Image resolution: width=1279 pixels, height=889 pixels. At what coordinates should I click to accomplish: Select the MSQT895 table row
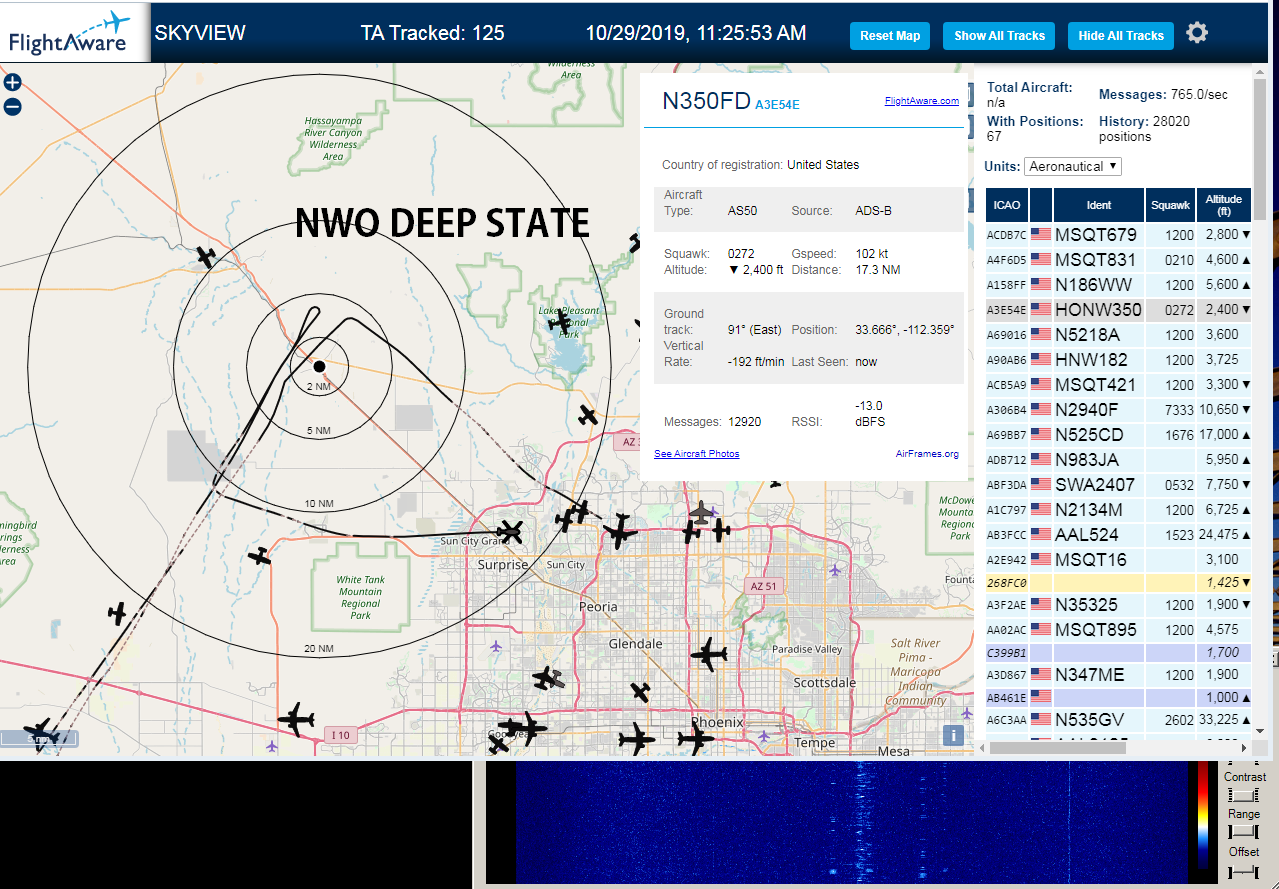[1119, 630]
